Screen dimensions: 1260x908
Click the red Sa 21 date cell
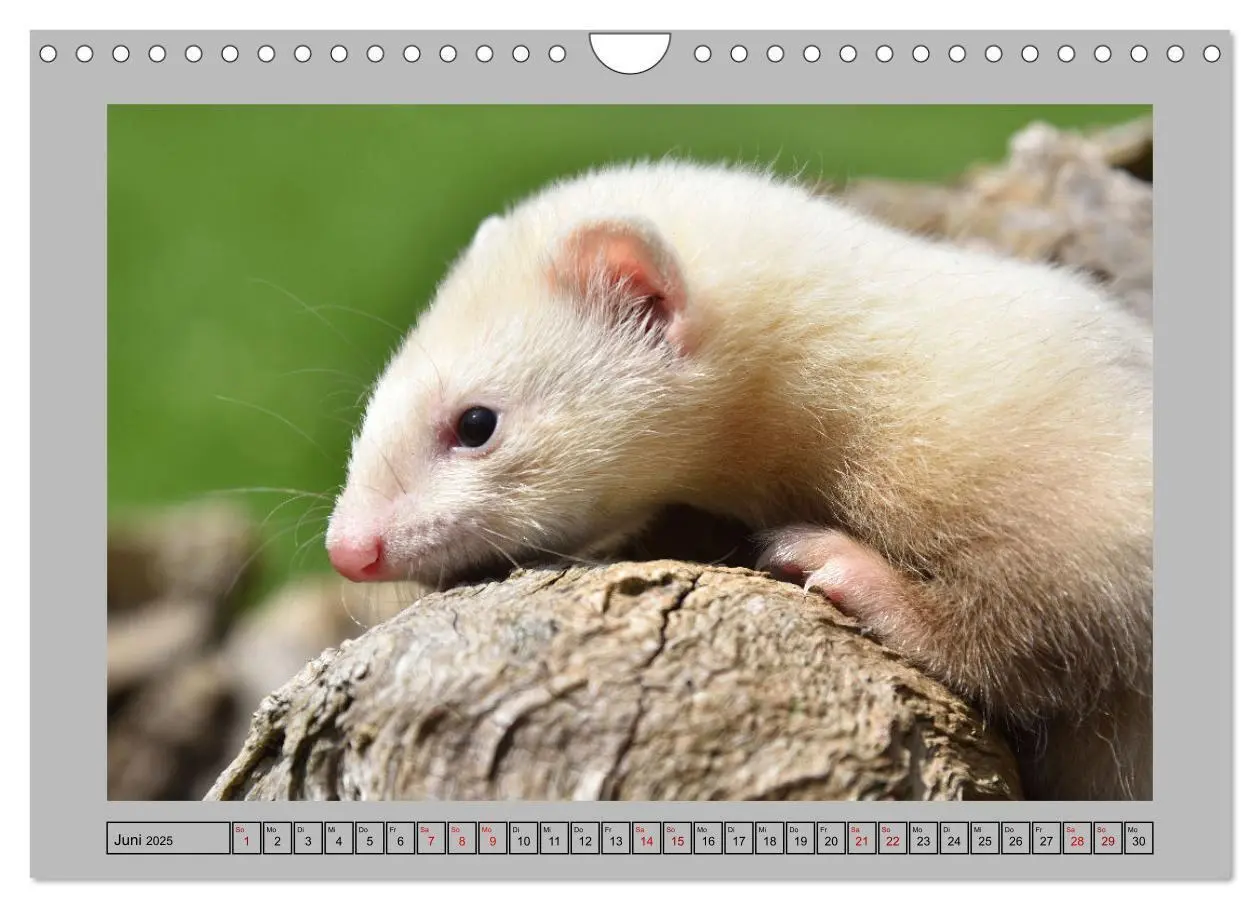tap(862, 838)
